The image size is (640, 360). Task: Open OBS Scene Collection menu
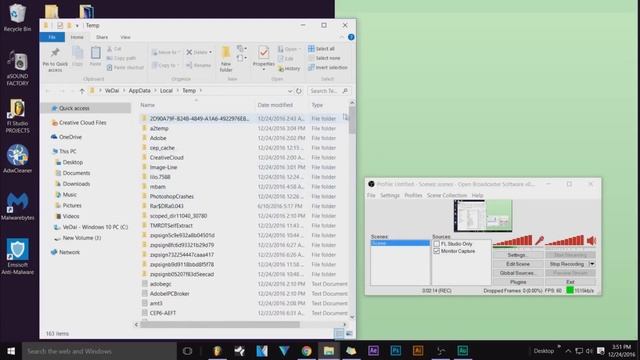(447, 196)
